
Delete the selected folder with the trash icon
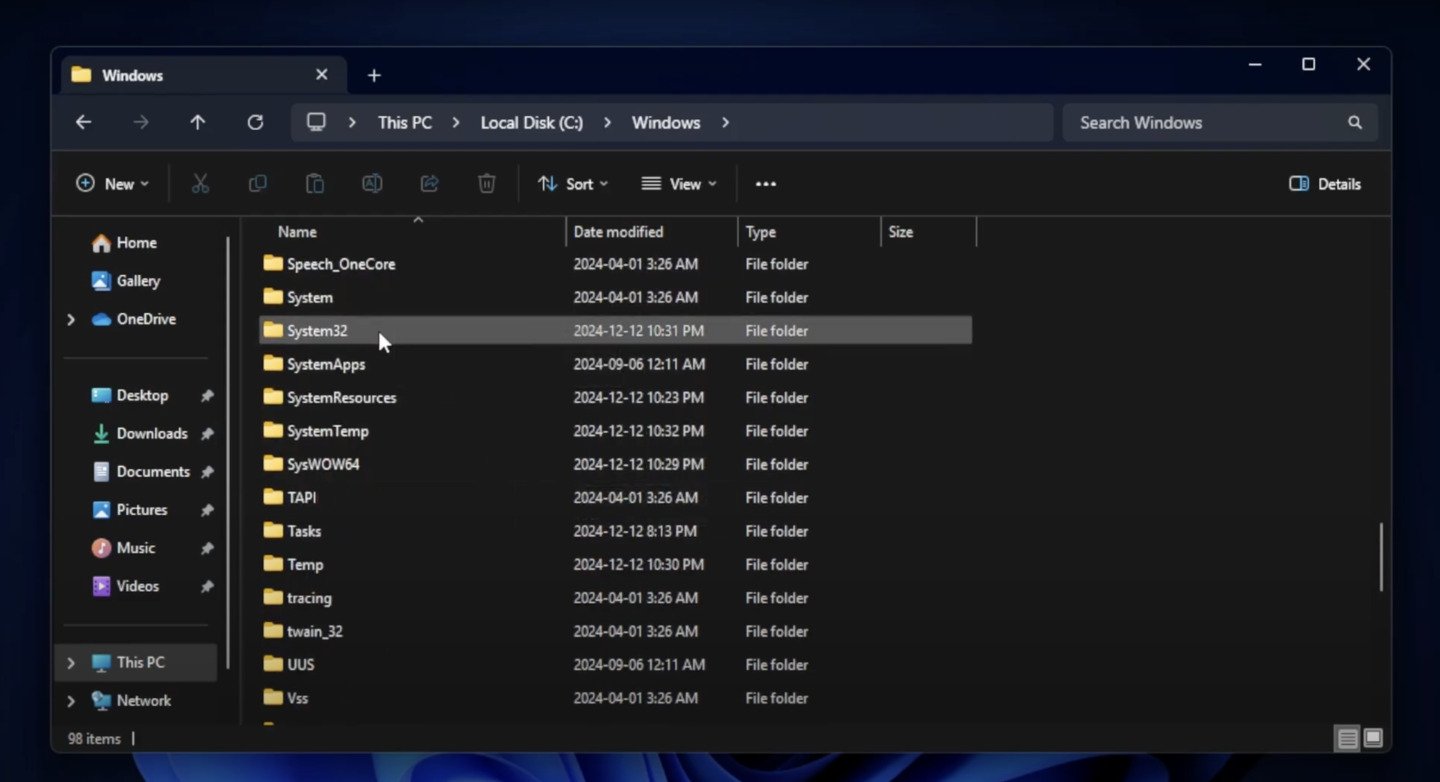pyautogui.click(x=486, y=183)
